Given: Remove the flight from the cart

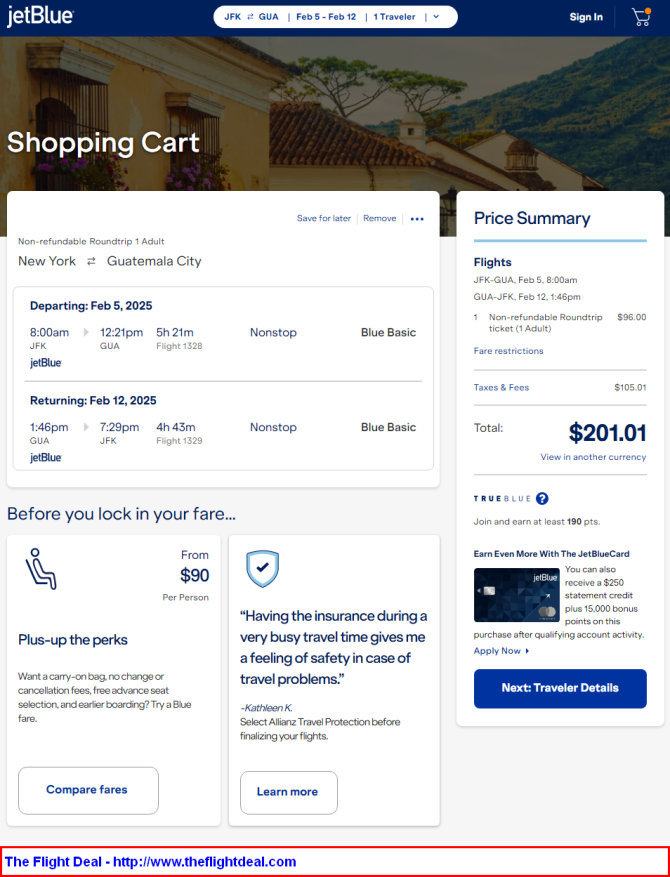Looking at the screenshot, I should click(x=380, y=218).
